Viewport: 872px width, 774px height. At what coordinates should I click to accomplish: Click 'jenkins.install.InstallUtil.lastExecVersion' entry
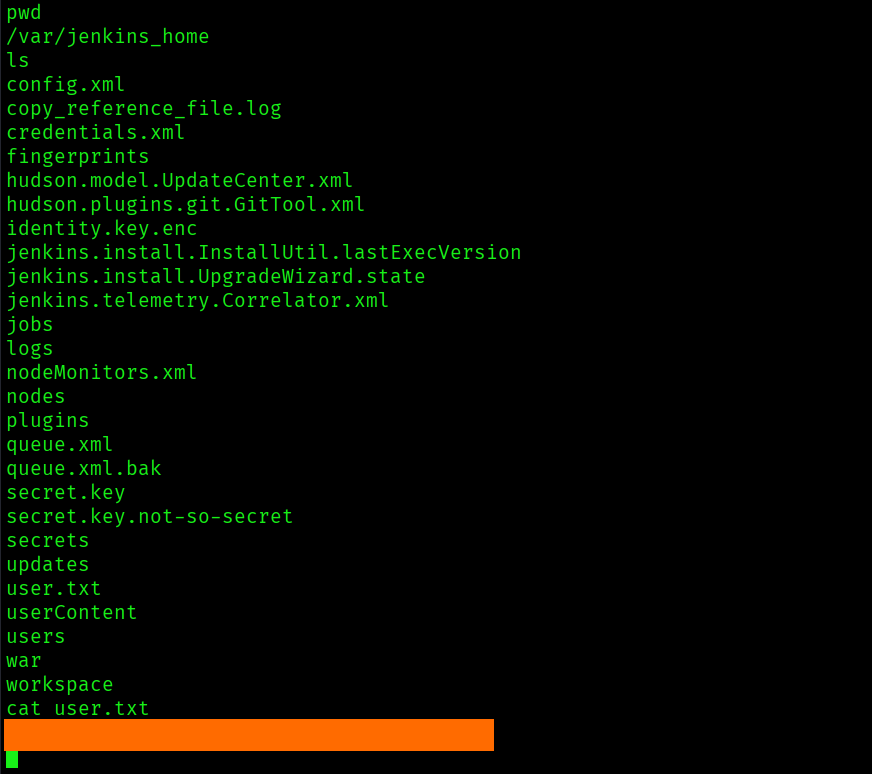pos(264,253)
